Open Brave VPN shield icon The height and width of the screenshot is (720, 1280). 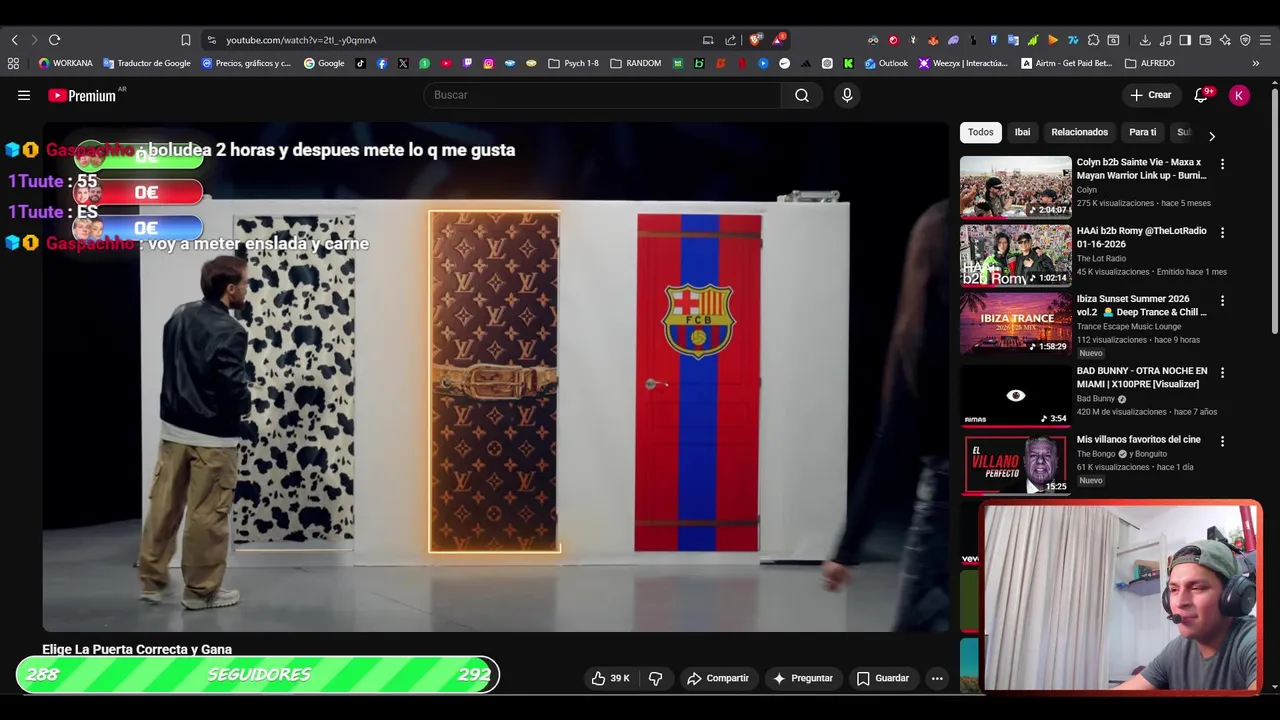coord(1245,40)
